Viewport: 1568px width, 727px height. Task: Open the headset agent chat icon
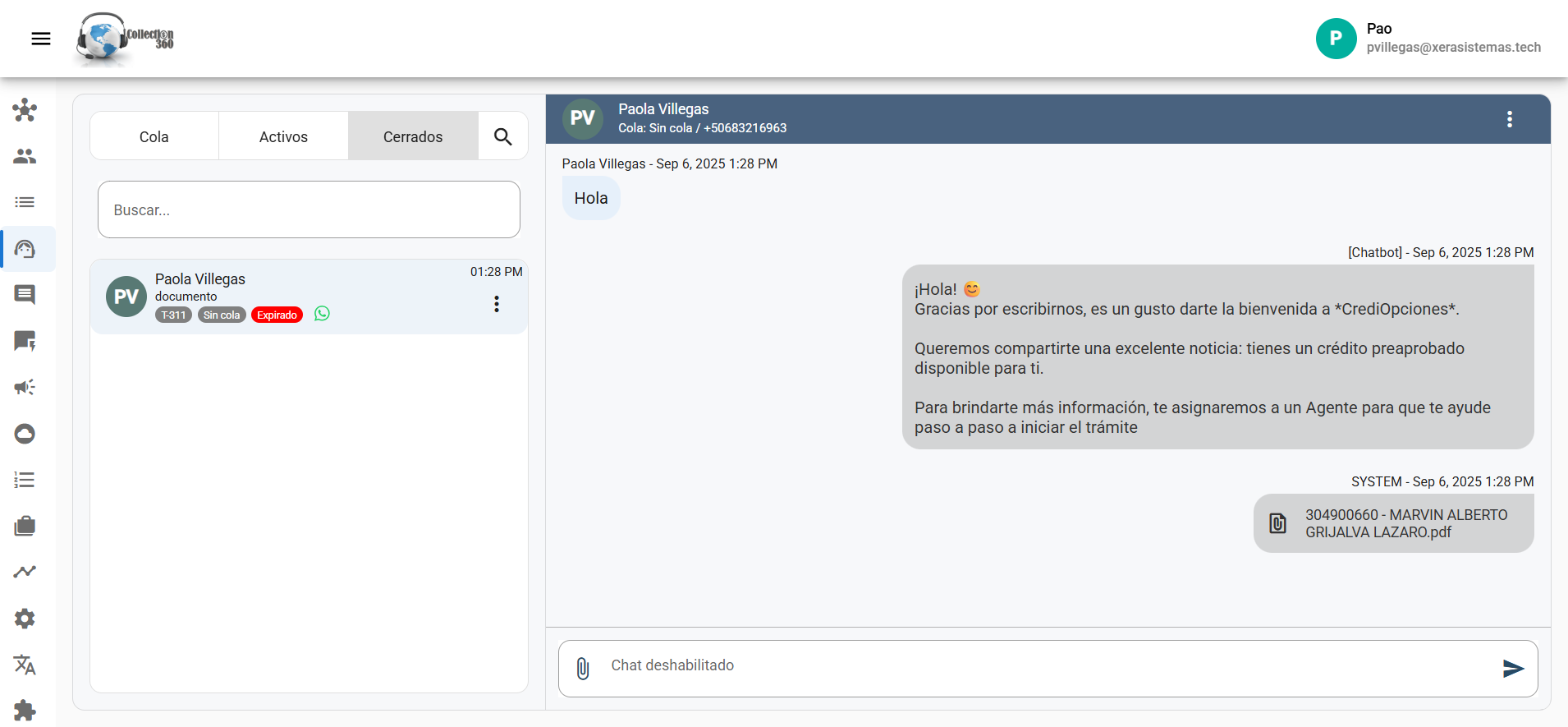pos(25,249)
